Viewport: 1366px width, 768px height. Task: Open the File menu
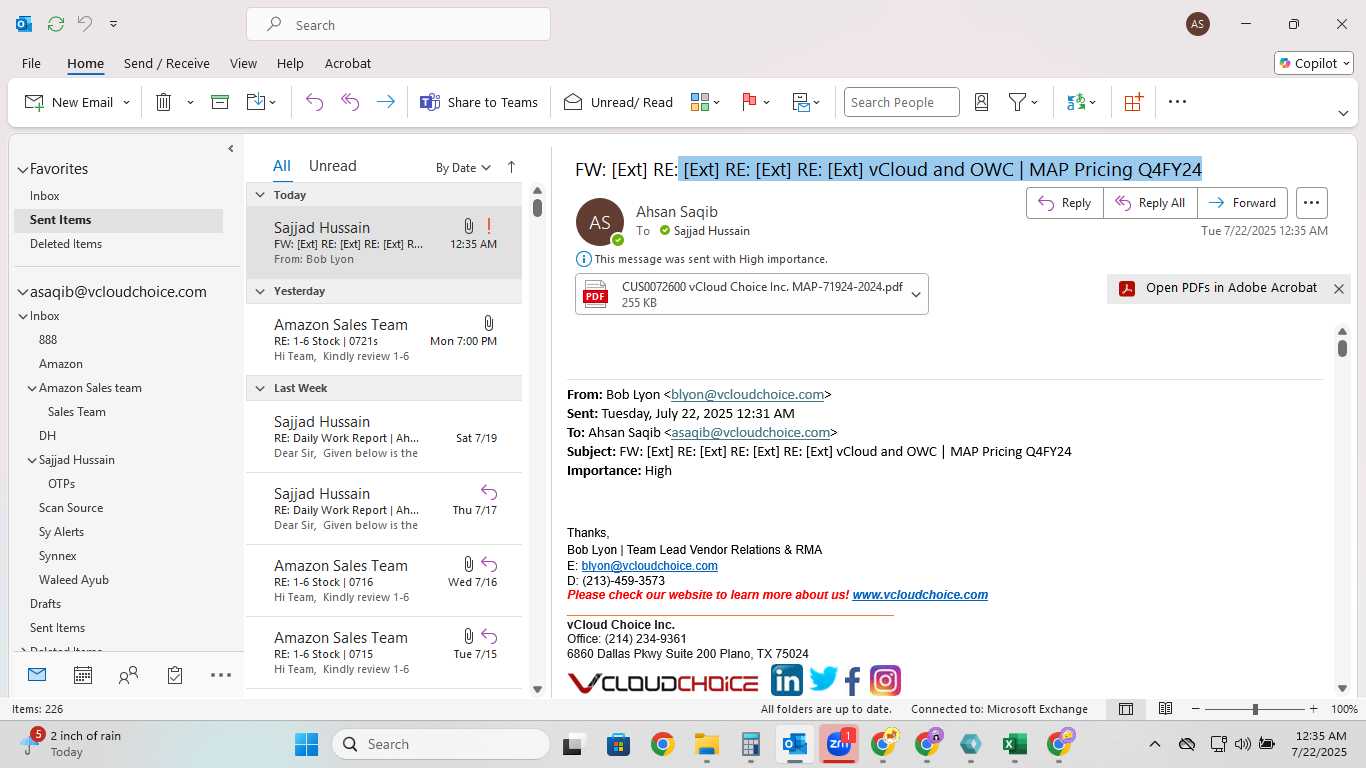[31, 63]
